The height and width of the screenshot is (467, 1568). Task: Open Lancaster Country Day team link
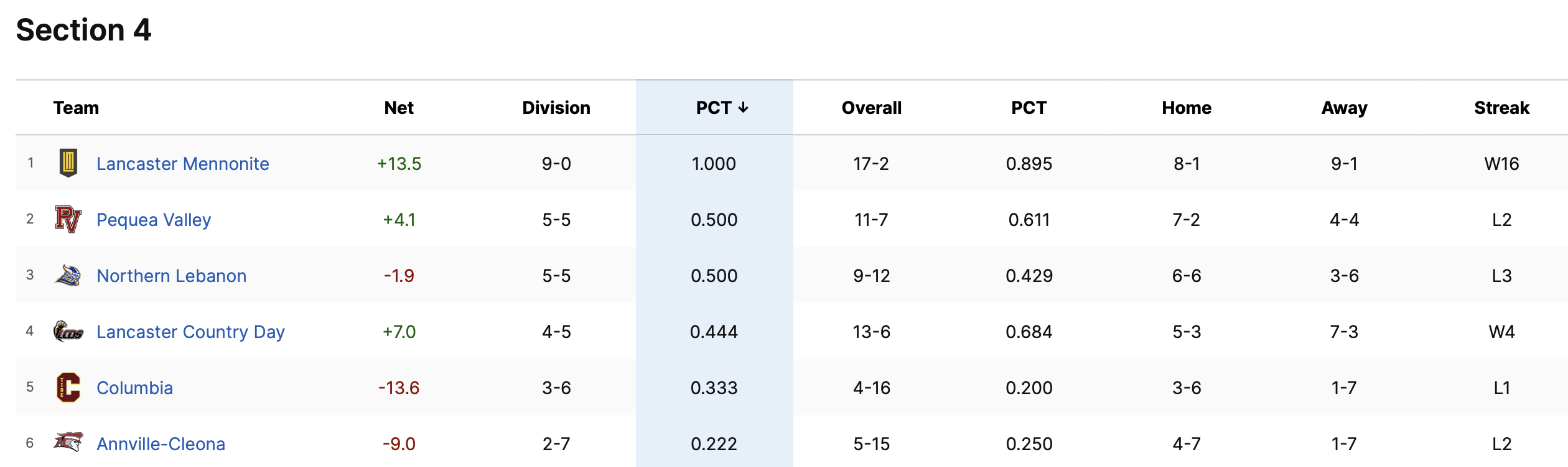click(190, 332)
